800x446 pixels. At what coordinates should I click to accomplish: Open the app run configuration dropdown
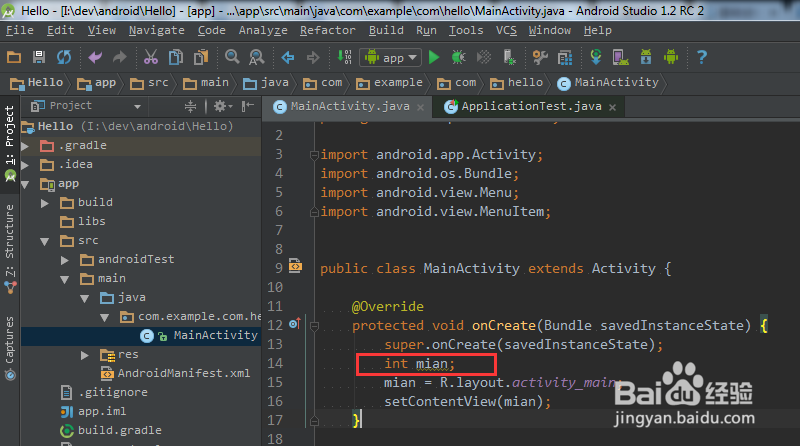390,58
